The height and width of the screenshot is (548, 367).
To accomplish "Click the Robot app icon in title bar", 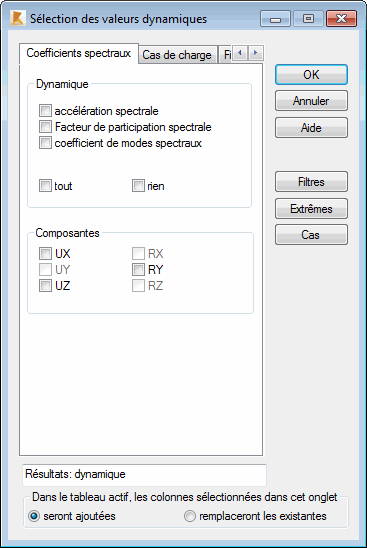I will tap(17, 18).
